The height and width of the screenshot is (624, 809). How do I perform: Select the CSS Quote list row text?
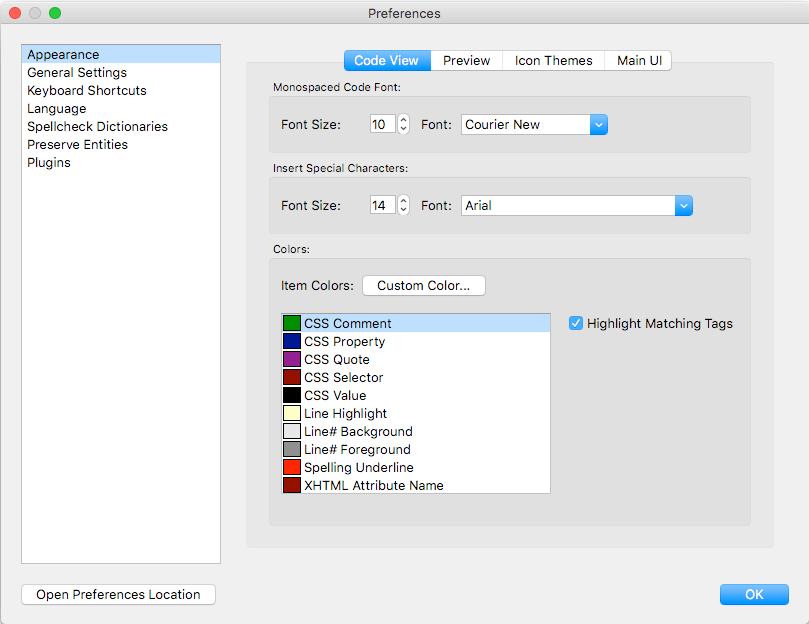click(x=337, y=359)
